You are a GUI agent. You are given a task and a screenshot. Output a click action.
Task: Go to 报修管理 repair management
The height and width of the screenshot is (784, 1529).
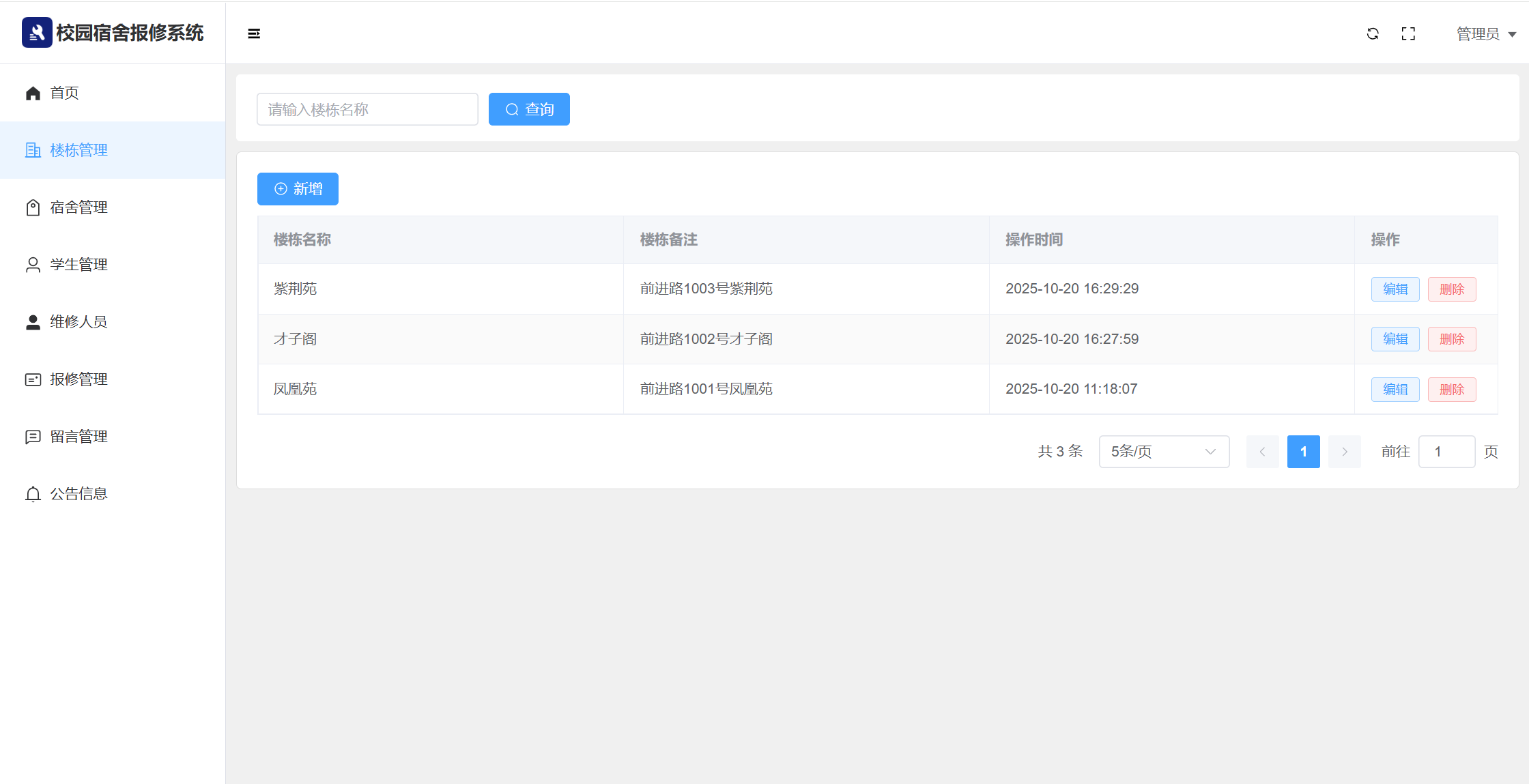[x=78, y=379]
